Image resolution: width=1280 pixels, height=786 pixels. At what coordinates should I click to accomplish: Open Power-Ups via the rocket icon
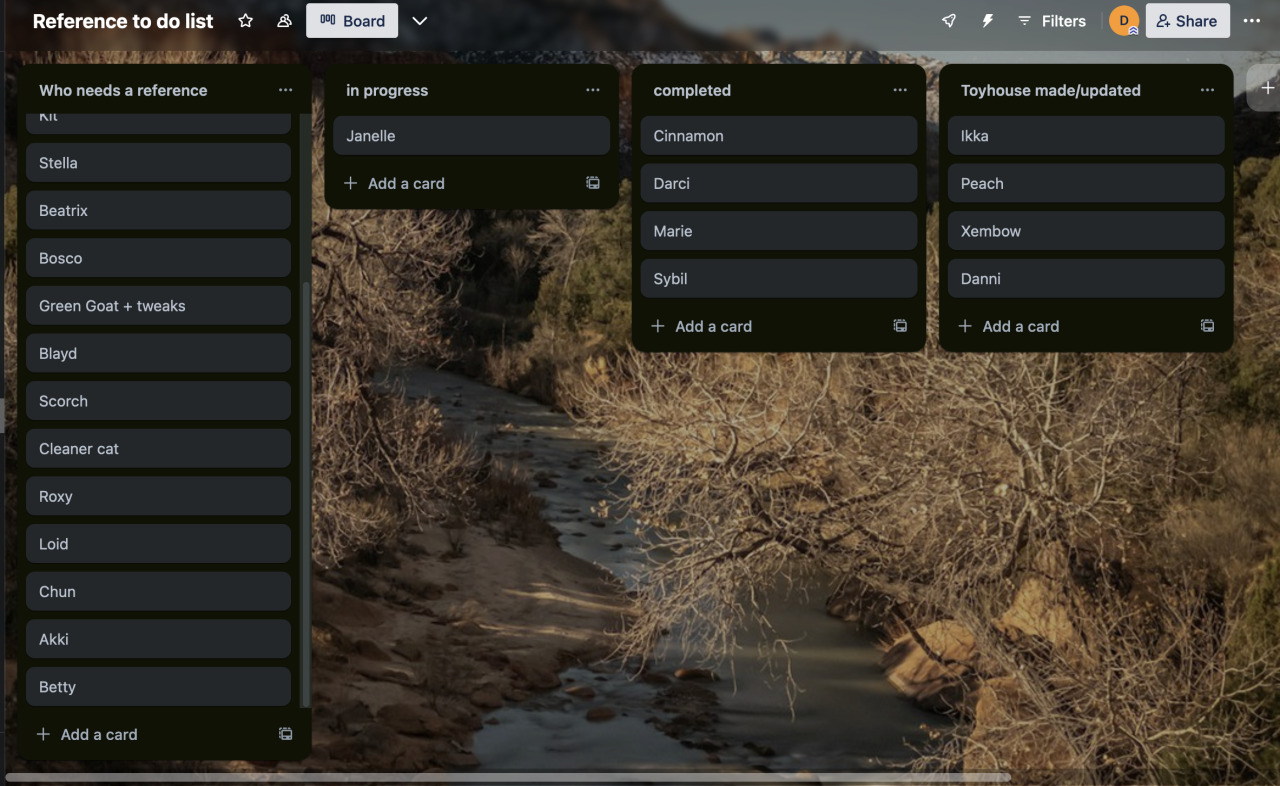948,20
